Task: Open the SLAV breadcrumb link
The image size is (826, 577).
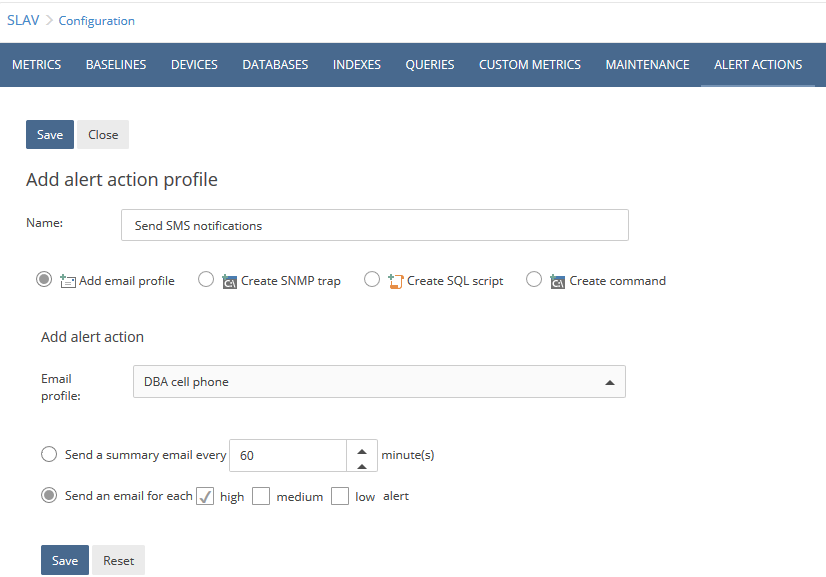Action: [x=23, y=19]
